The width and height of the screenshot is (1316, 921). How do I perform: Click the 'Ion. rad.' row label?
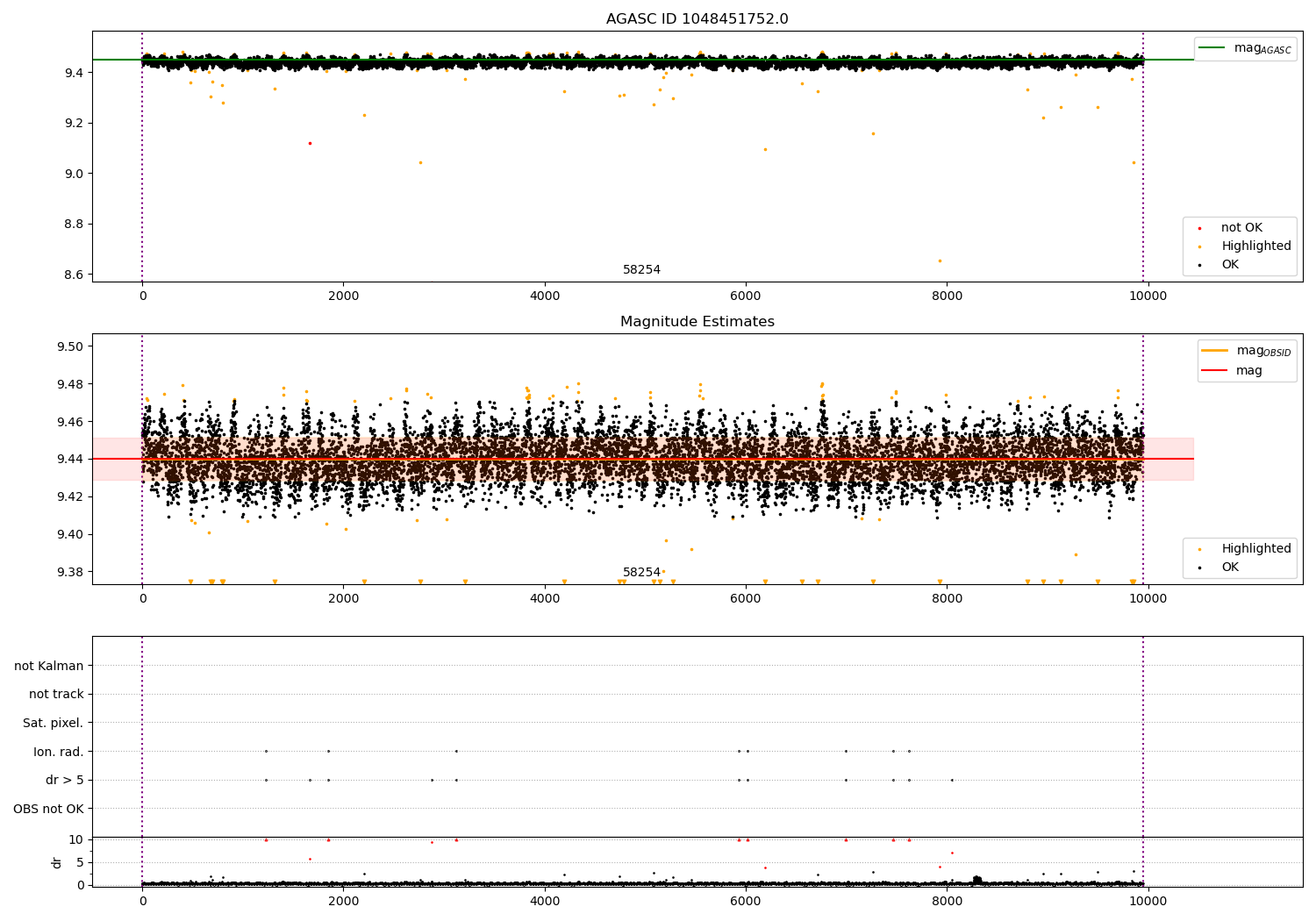pos(59,752)
